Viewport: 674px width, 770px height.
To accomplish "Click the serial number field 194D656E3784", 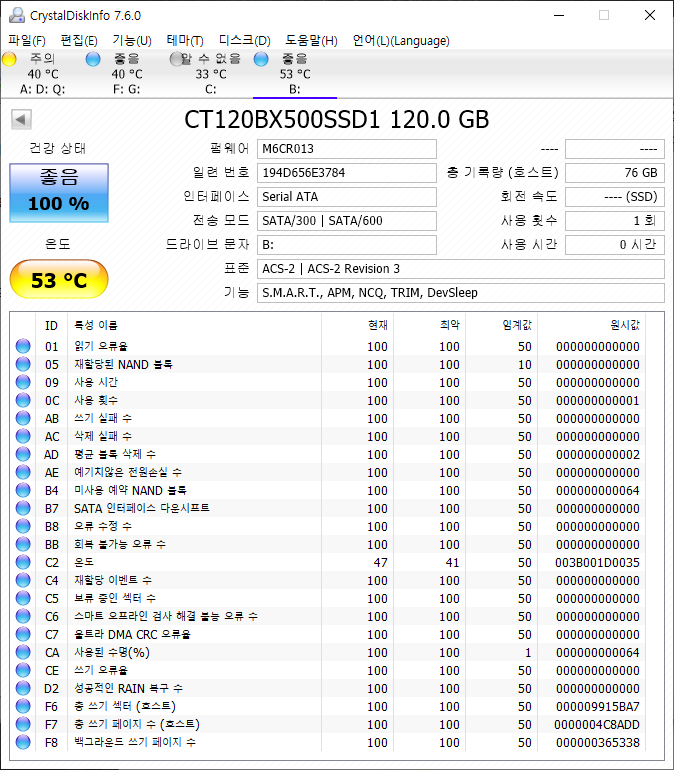I will click(x=347, y=173).
